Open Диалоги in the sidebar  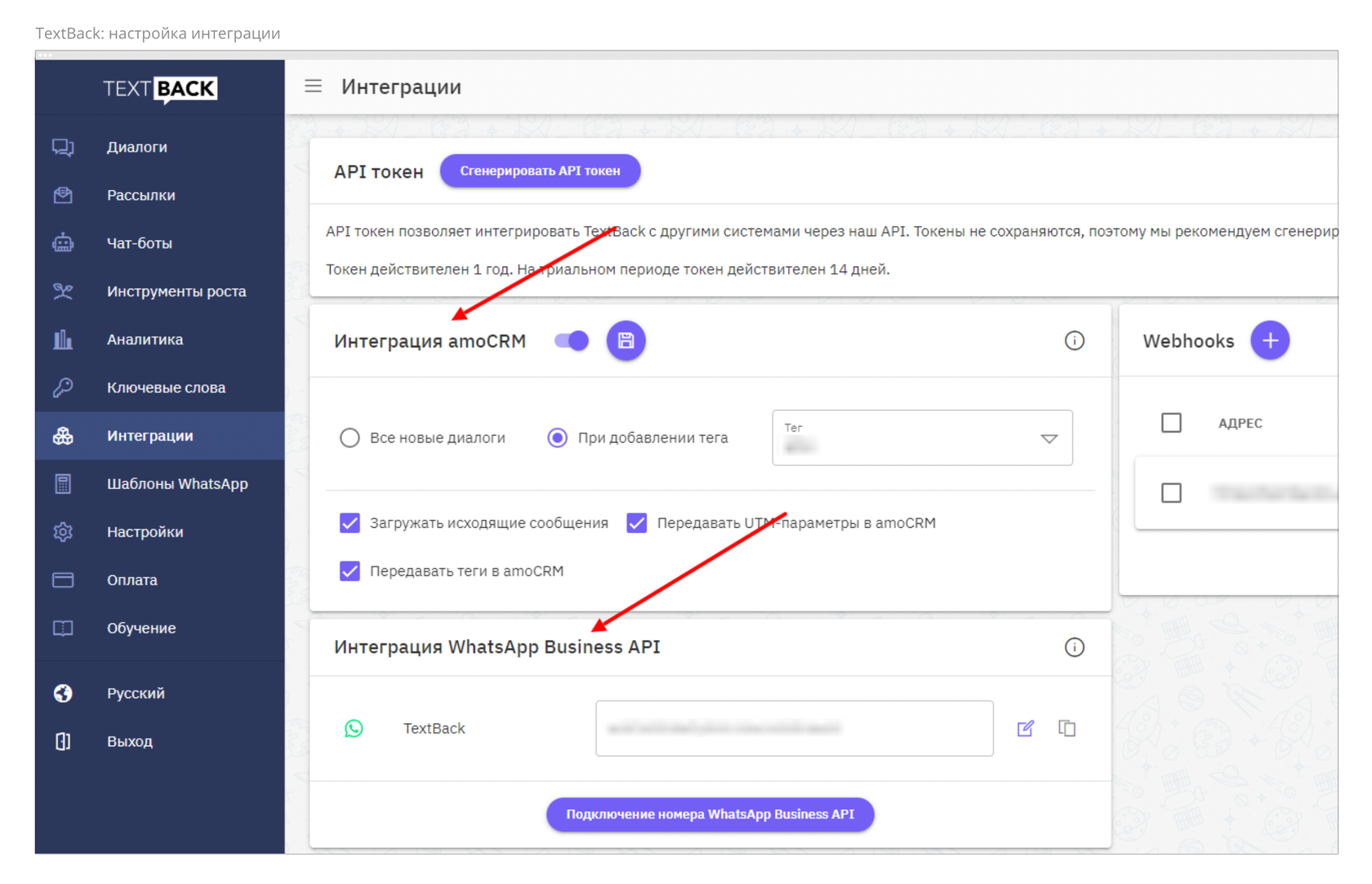(160, 147)
